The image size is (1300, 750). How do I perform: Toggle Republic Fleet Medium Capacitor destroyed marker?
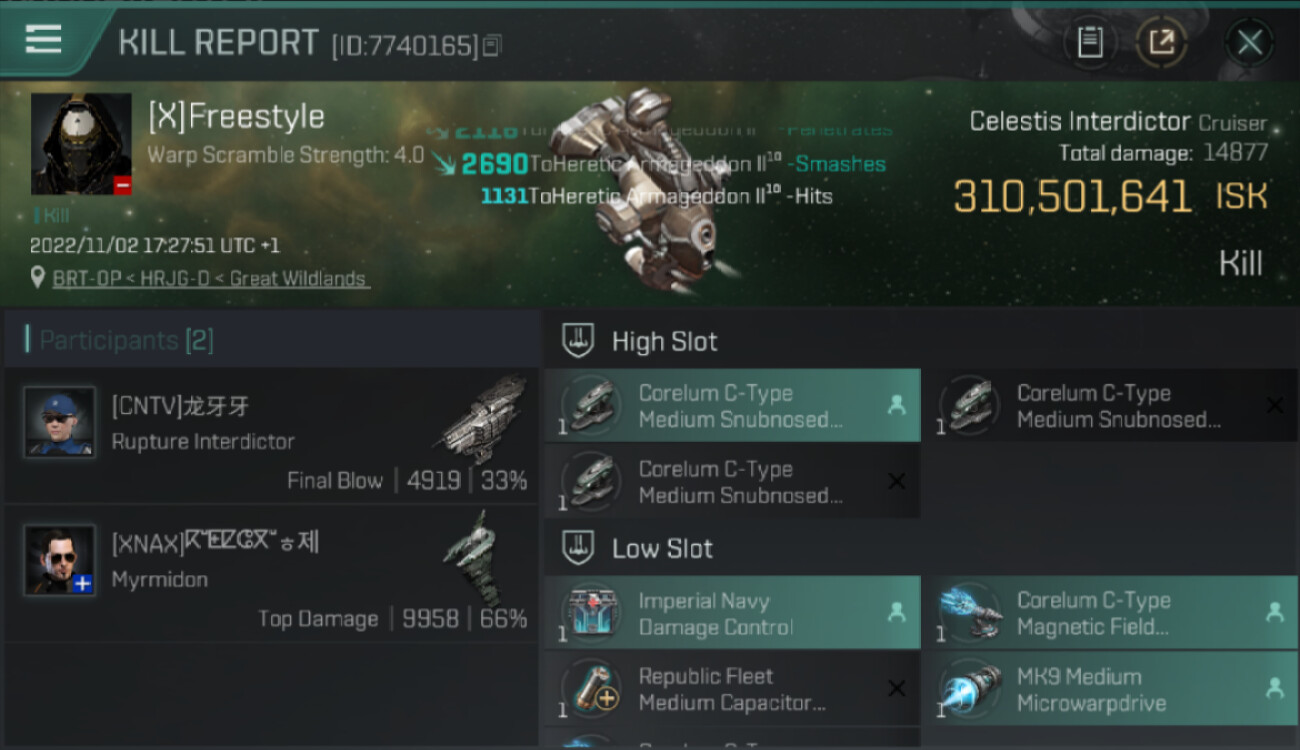[897, 689]
